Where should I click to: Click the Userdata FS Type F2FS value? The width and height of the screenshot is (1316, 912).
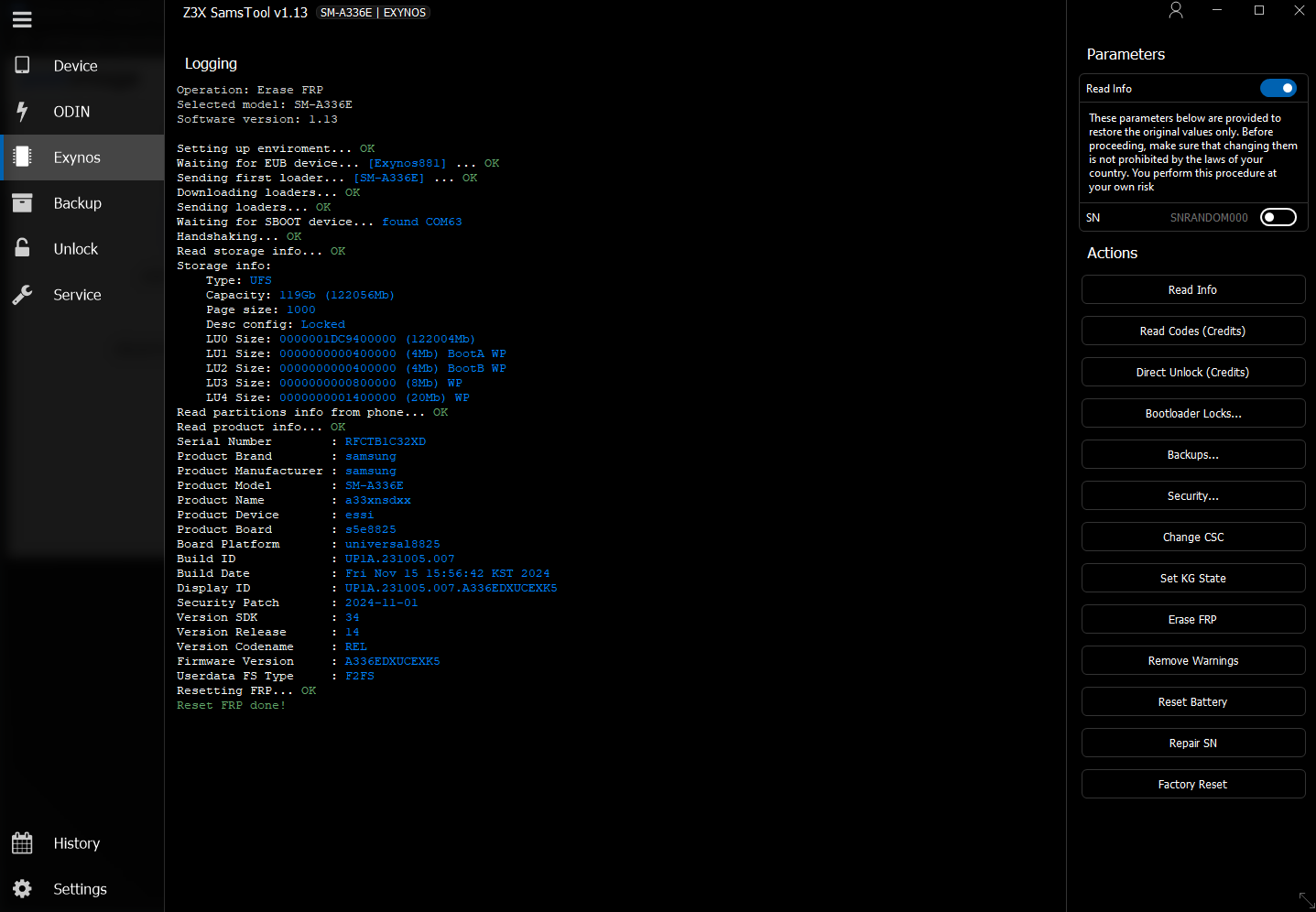360,676
